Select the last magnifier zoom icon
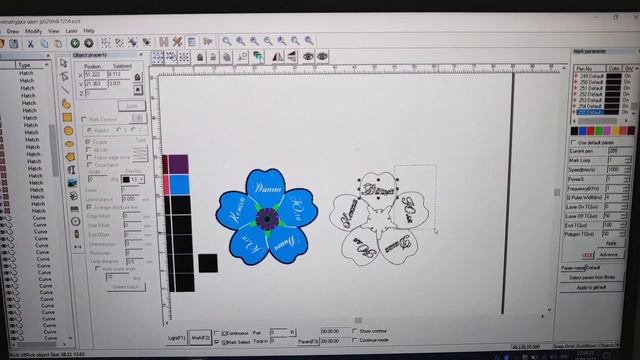640x360 pixels. (x=309, y=40)
